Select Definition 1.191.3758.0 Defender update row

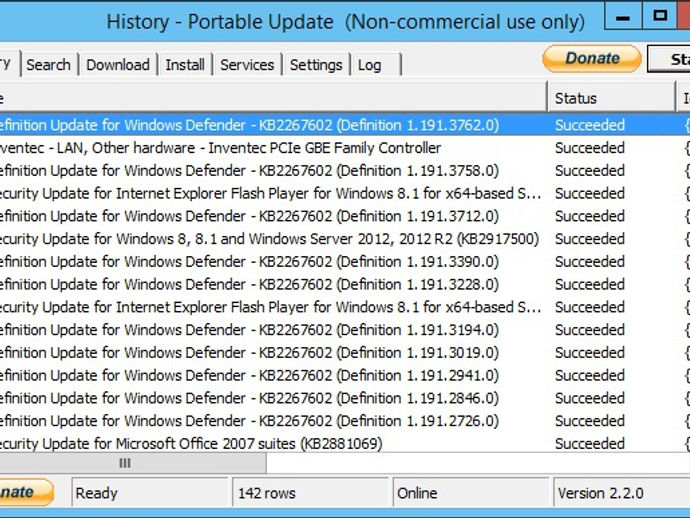point(250,171)
